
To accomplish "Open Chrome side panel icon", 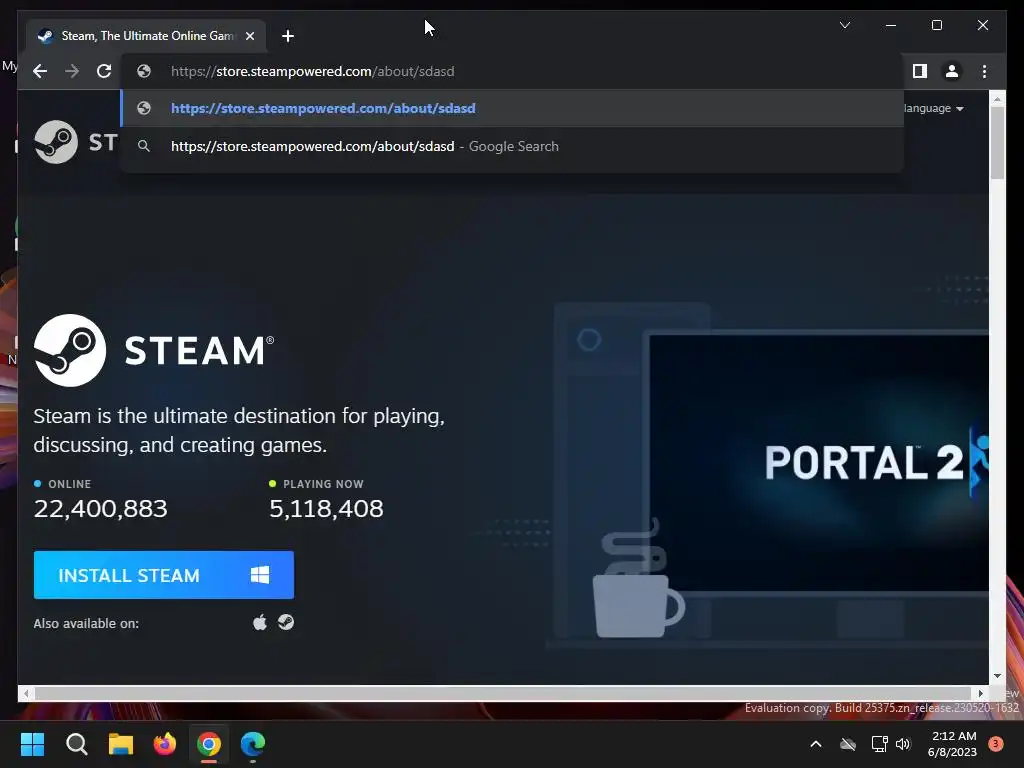I will (920, 71).
